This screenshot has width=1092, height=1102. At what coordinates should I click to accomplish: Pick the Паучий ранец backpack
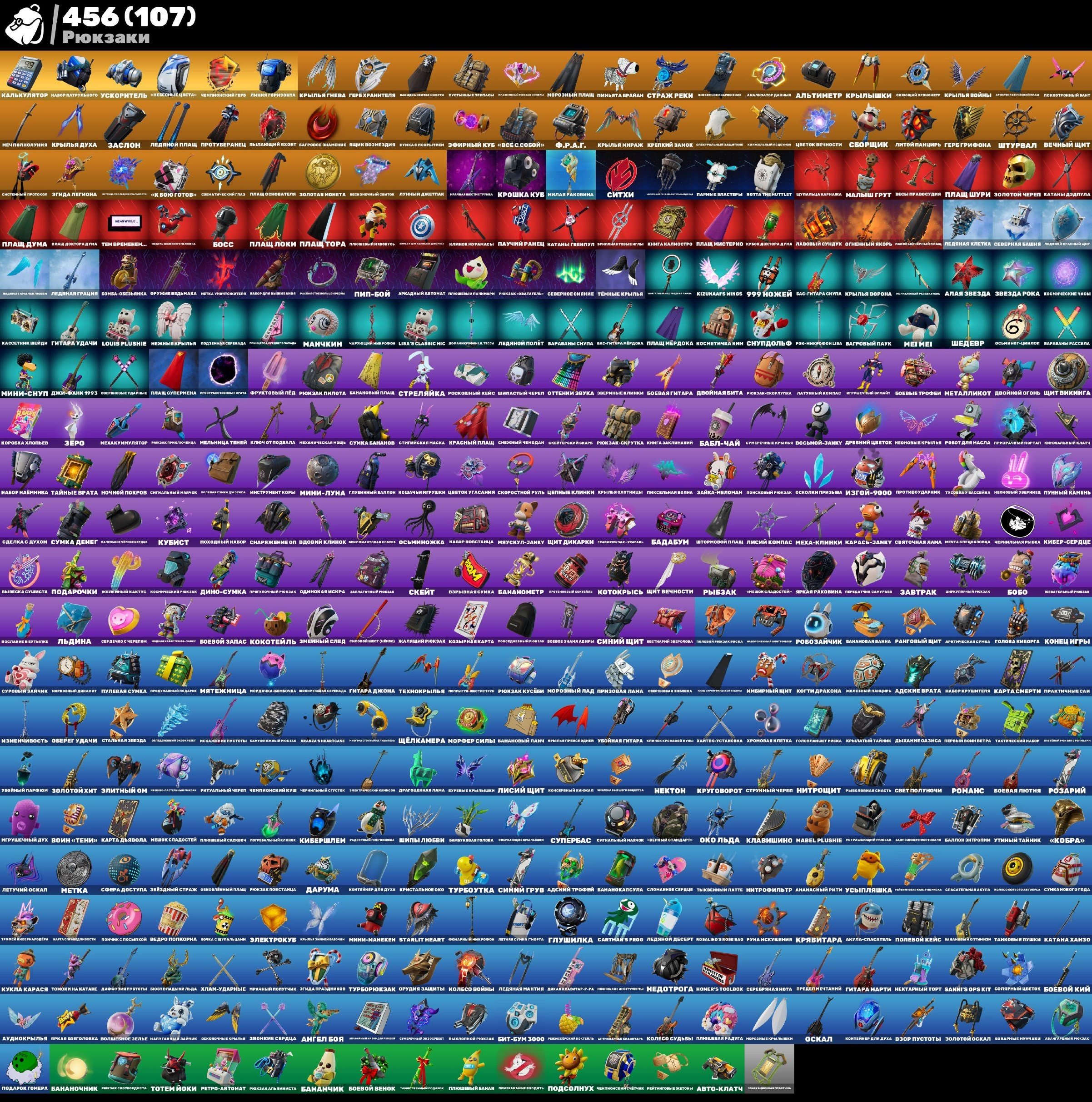click(x=521, y=224)
